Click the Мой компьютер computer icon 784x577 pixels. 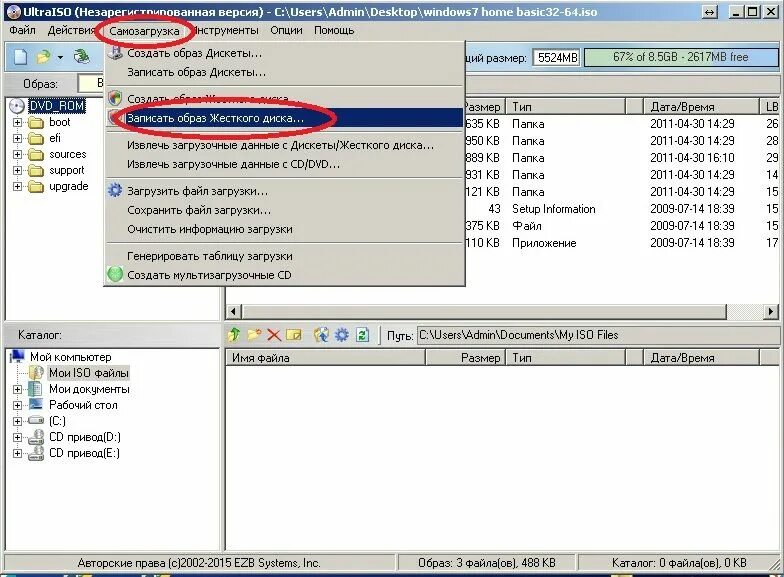click(x=18, y=356)
